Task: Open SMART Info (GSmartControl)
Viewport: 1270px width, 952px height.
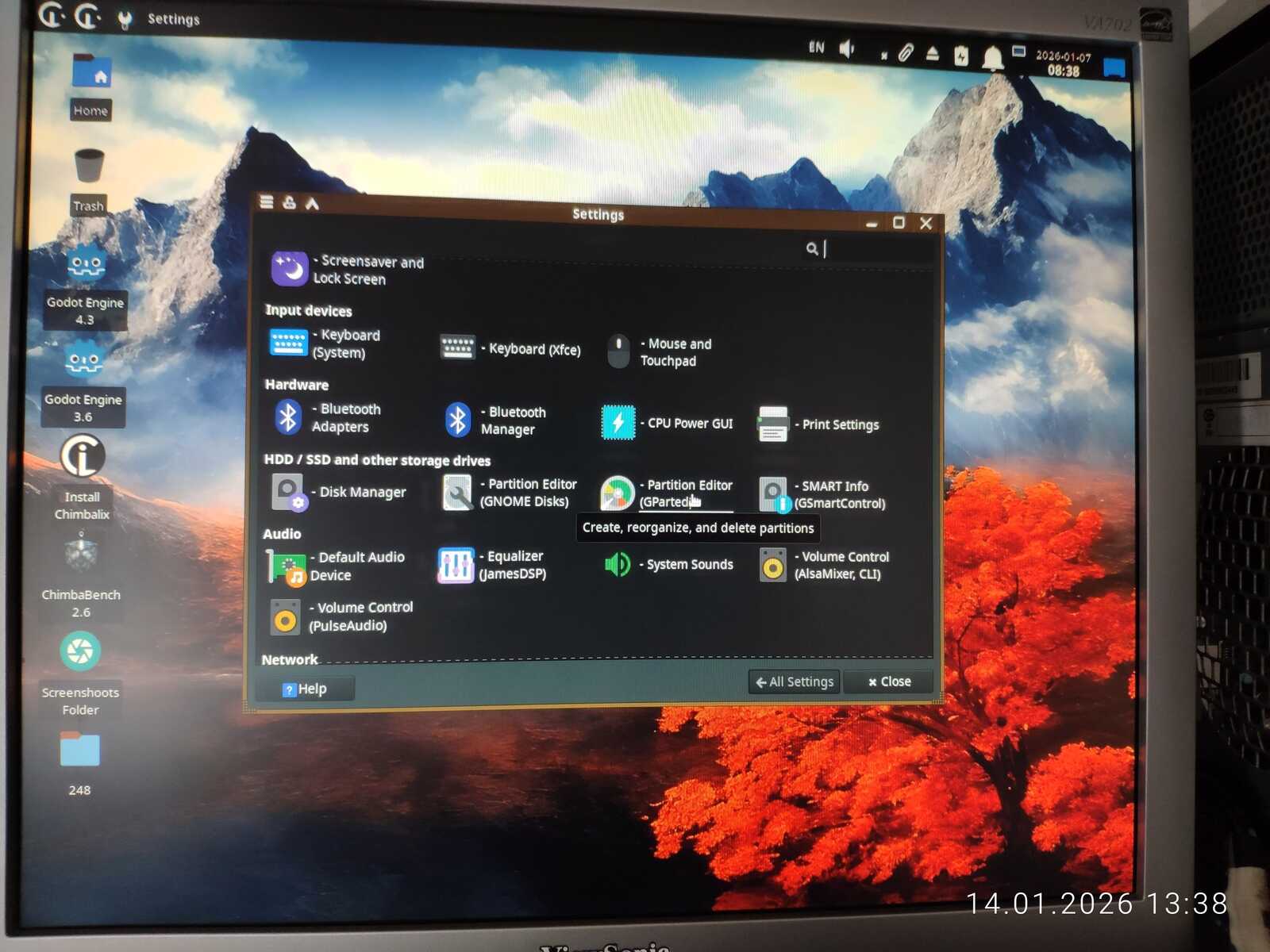Action: pyautogui.click(x=822, y=494)
